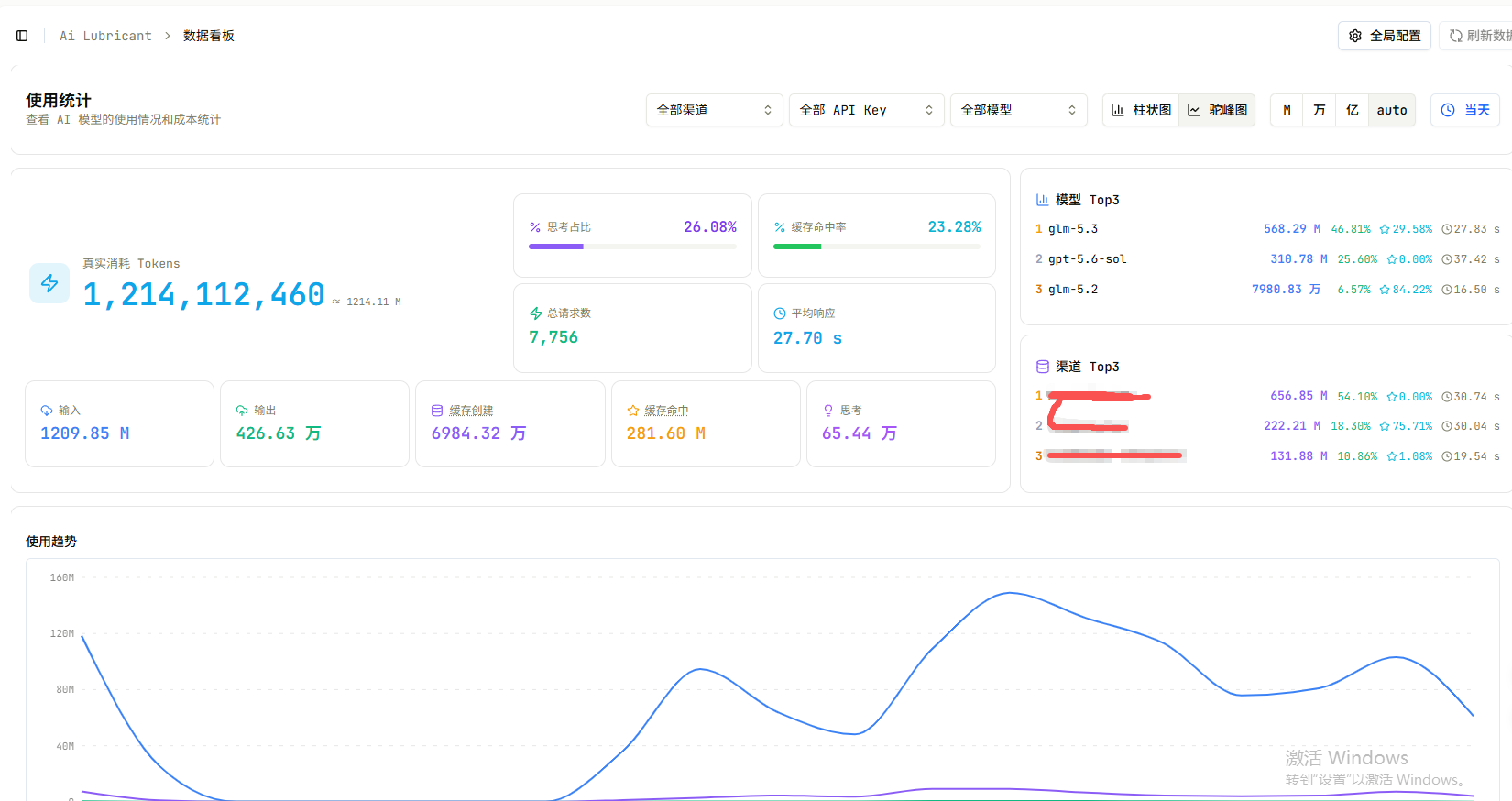Click 数据看板 breadcrumb item
This screenshot has width=1512, height=801.
click(x=209, y=36)
